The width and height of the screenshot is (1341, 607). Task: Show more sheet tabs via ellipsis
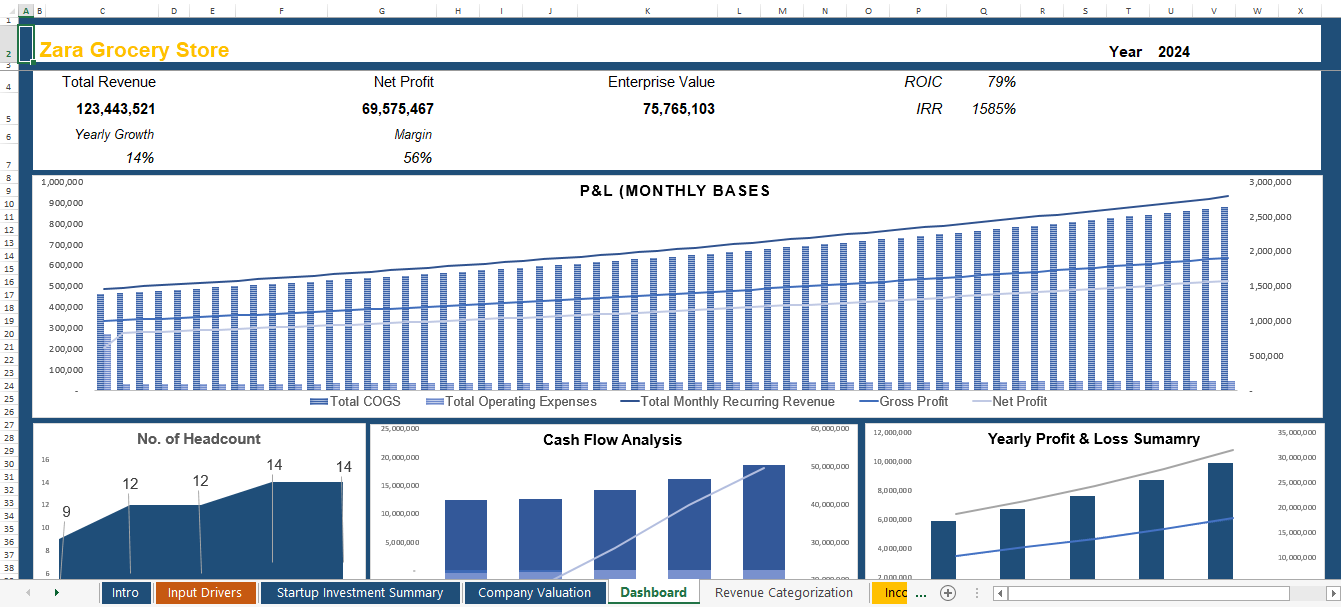coord(921,593)
